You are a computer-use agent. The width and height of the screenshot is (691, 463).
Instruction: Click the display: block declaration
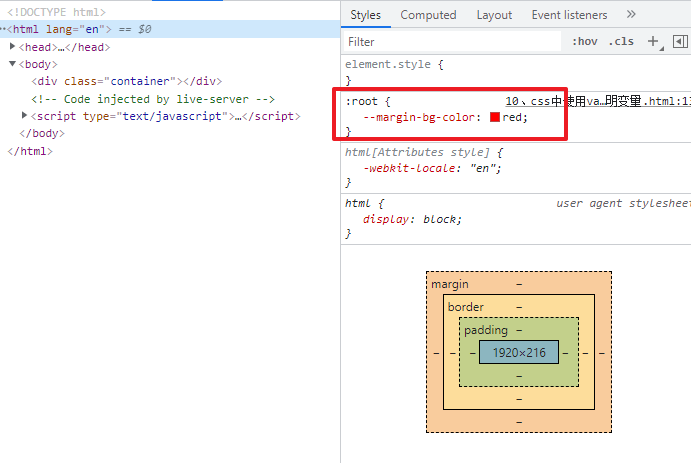click(412, 219)
